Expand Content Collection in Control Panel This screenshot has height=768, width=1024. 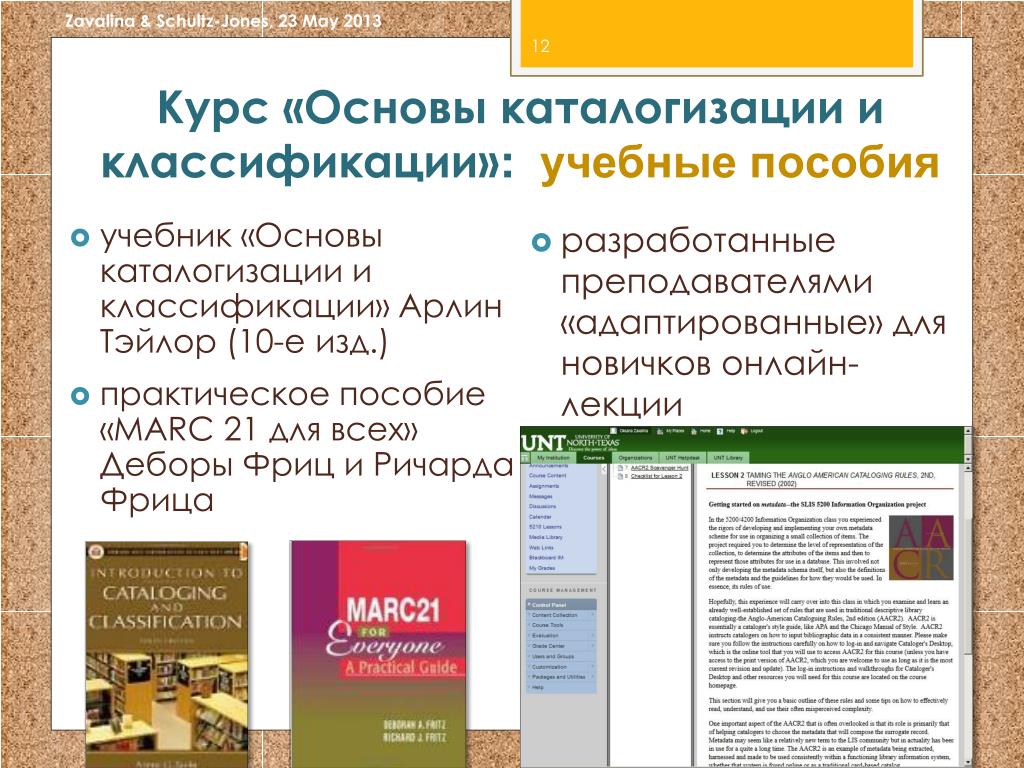click(561, 615)
